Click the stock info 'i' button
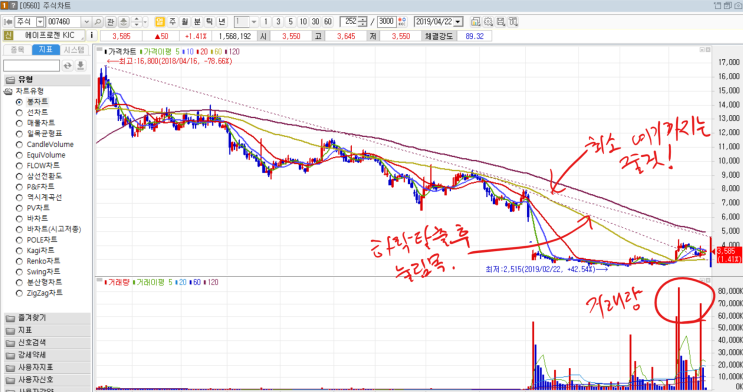This screenshot has width=743, height=392. point(91,36)
